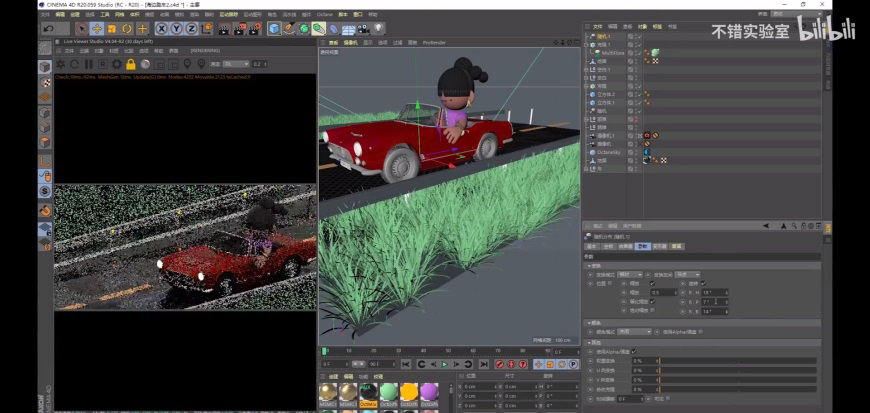Image resolution: width=870 pixels, height=413 pixels.
Task: Select the orange material swatch
Action: click(408, 391)
